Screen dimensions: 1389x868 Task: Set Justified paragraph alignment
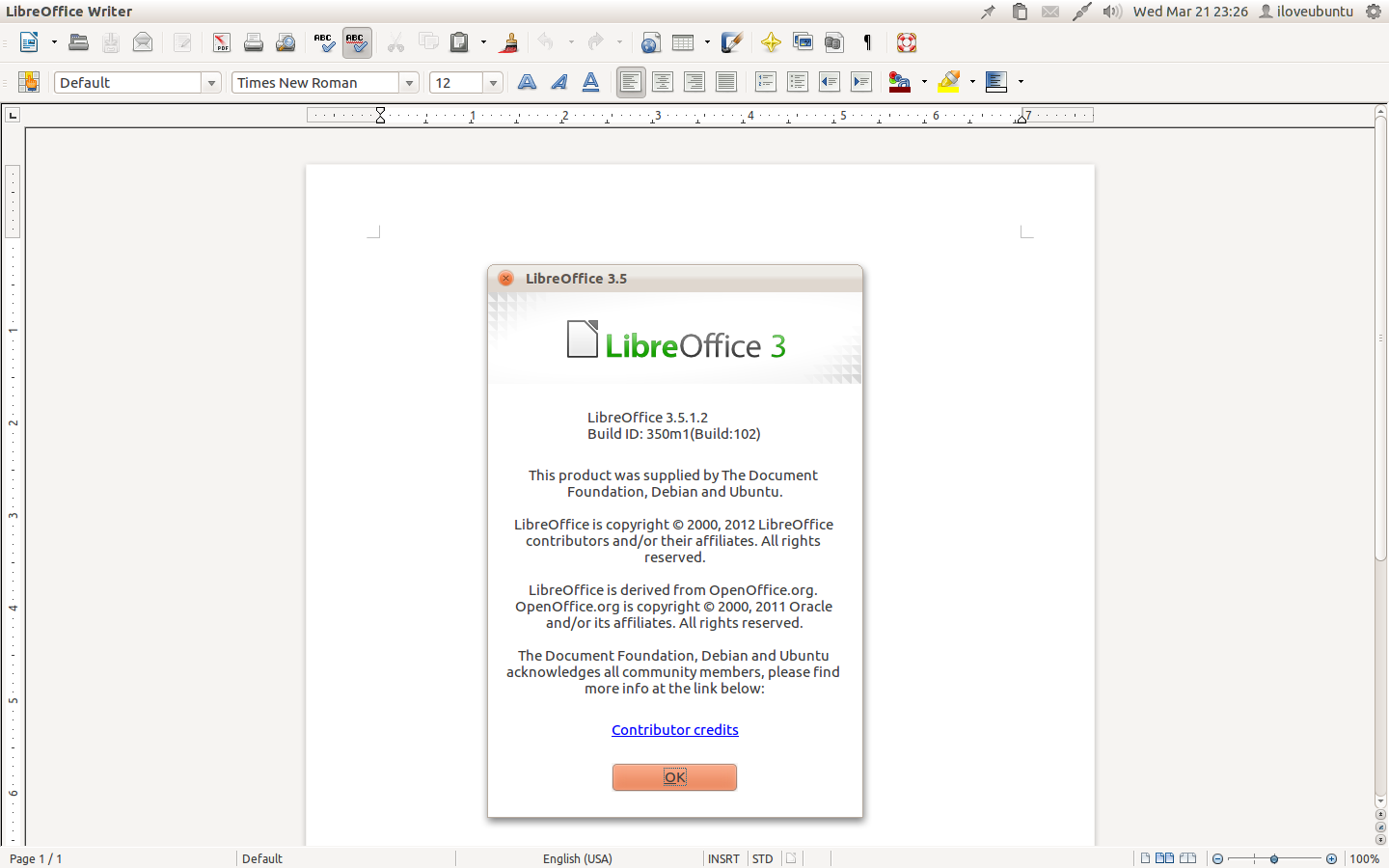coord(726,82)
